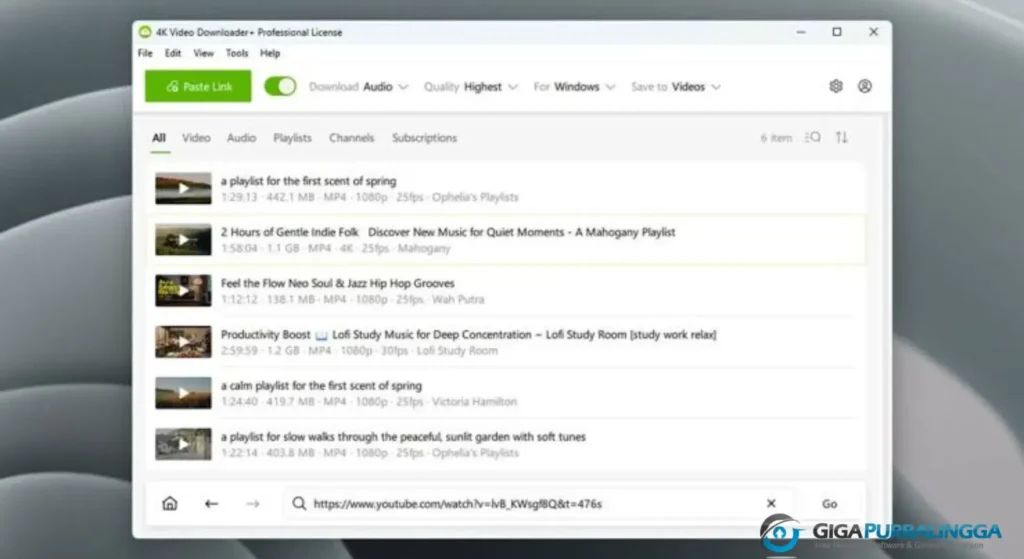
Task: Switch to the Channels tab
Action: tap(351, 138)
